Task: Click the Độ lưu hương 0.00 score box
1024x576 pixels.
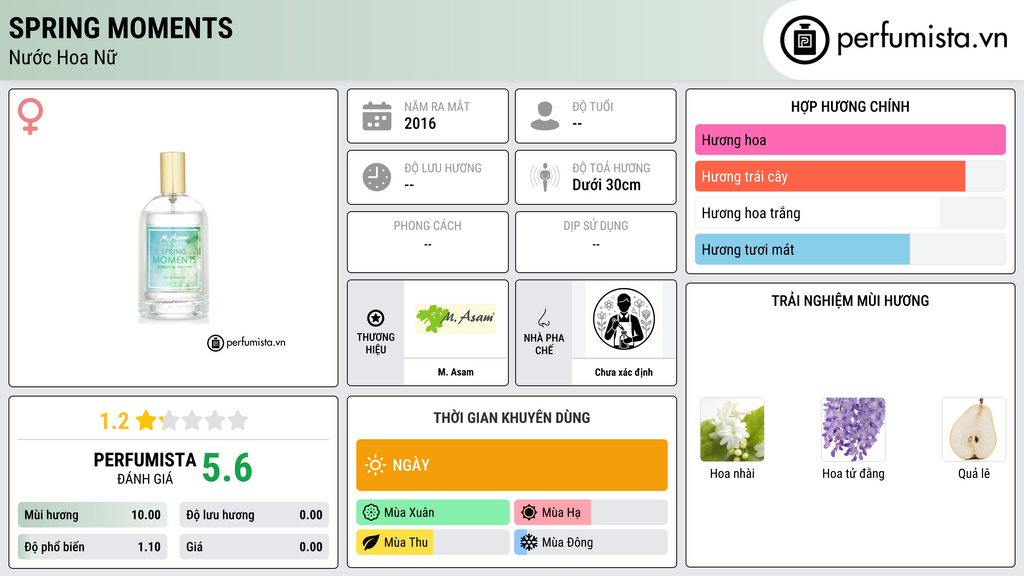Action: pos(254,515)
